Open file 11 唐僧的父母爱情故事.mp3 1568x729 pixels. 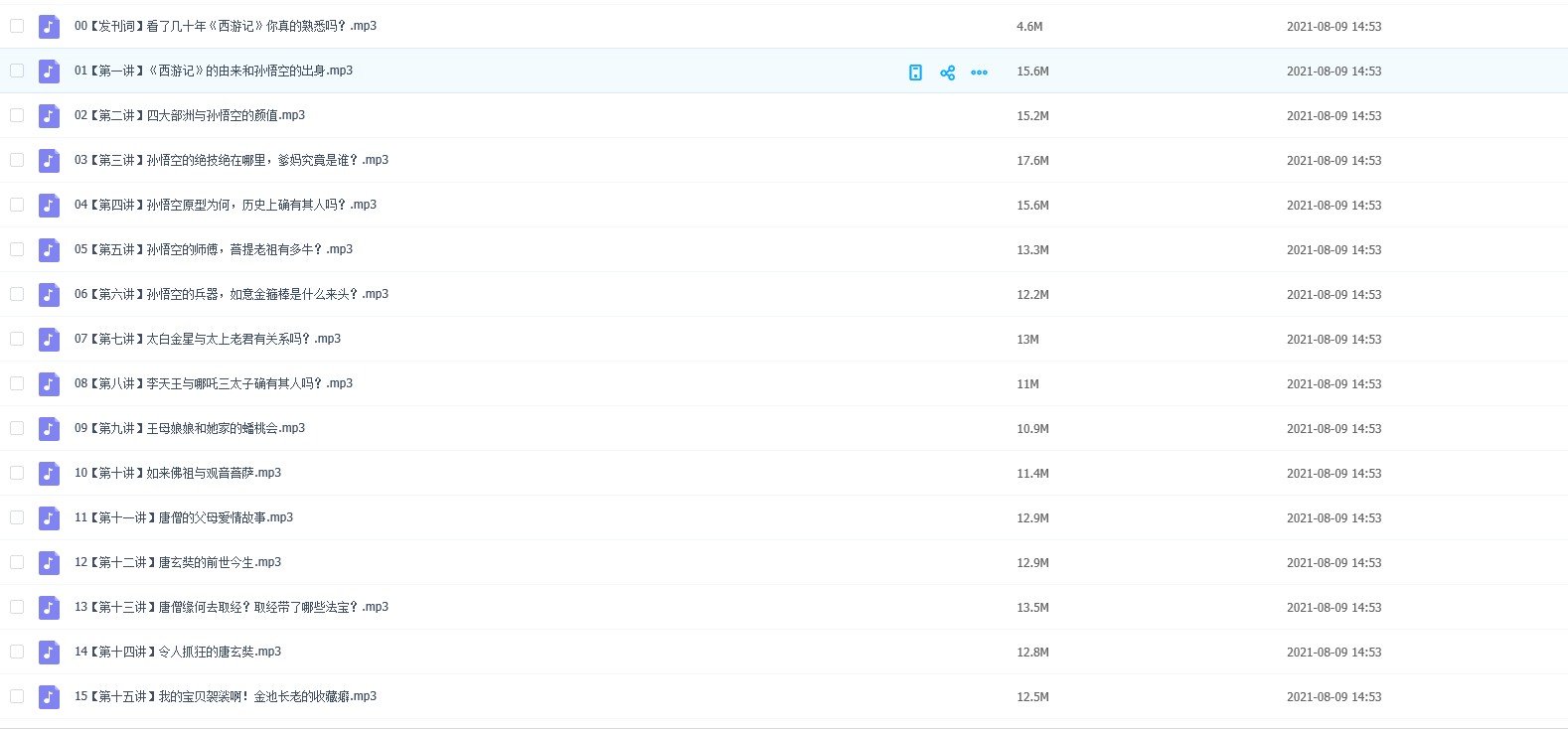click(x=183, y=517)
